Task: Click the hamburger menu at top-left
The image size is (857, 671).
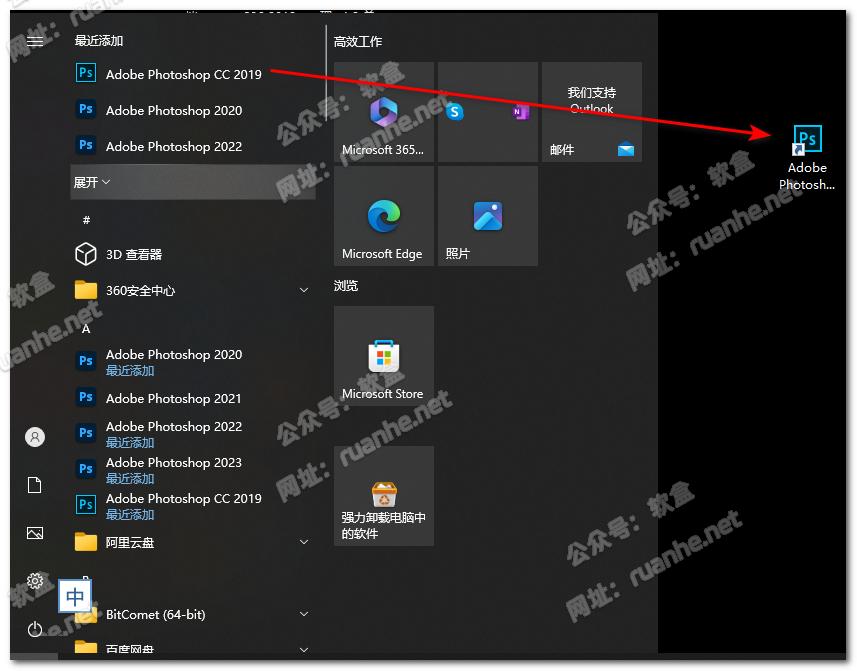Action: tap(35, 41)
